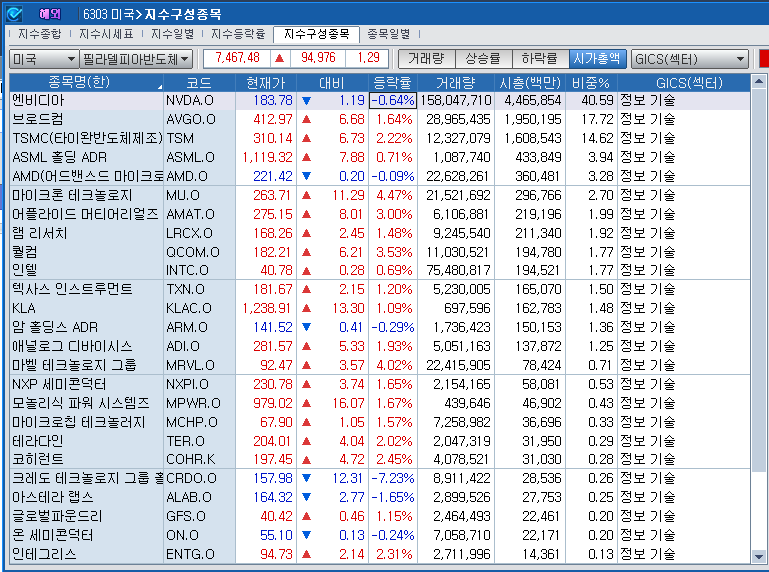Click the app logo icon in title bar

click(x=14, y=14)
